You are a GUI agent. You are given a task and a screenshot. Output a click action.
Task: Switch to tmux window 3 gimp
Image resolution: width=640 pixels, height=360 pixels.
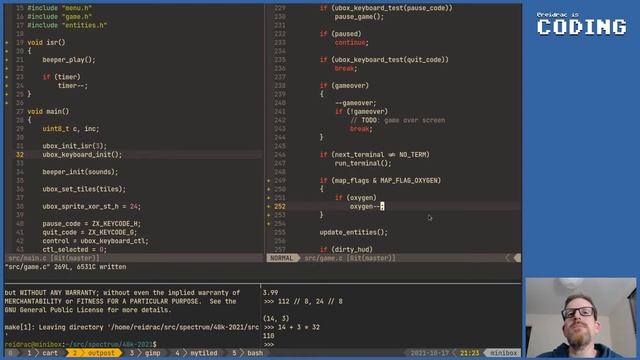click(145, 353)
